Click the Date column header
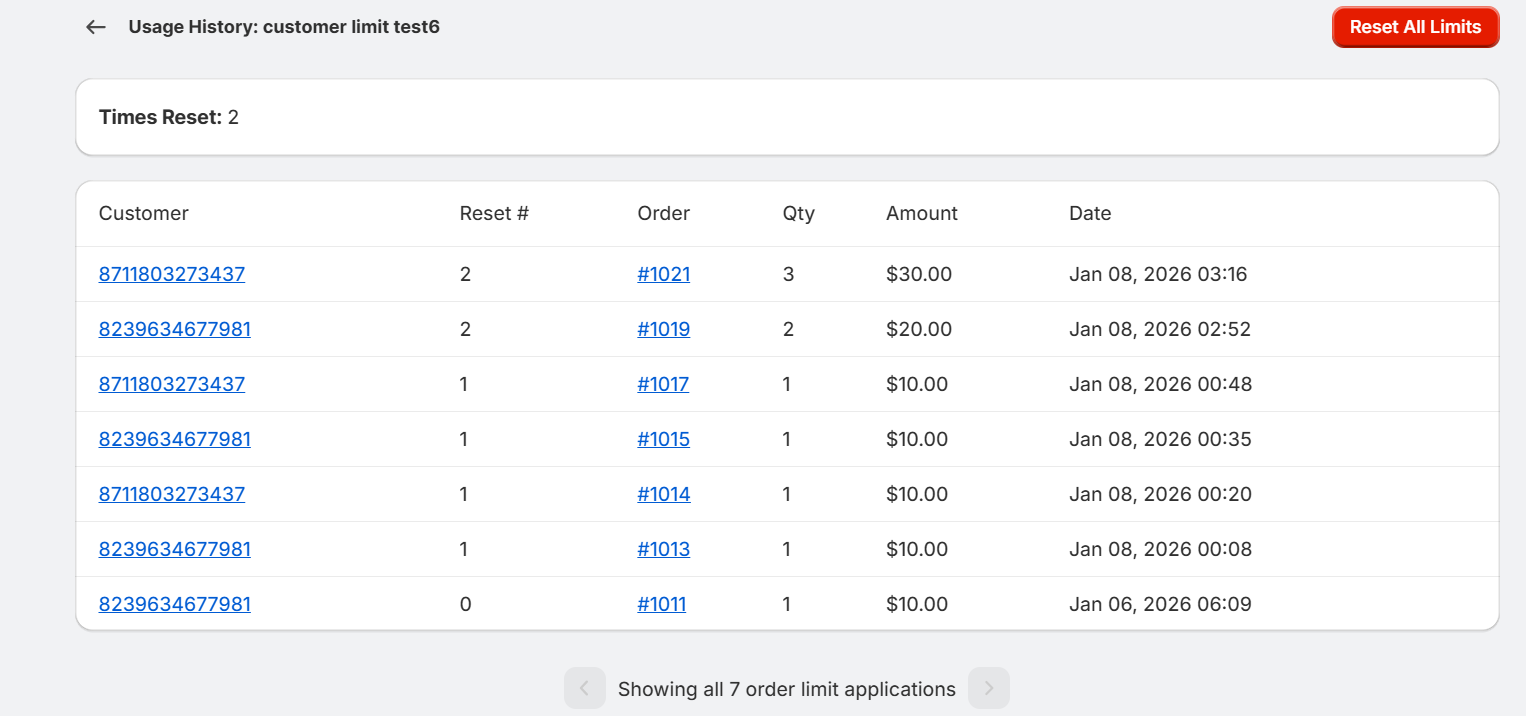 pyautogui.click(x=1090, y=213)
